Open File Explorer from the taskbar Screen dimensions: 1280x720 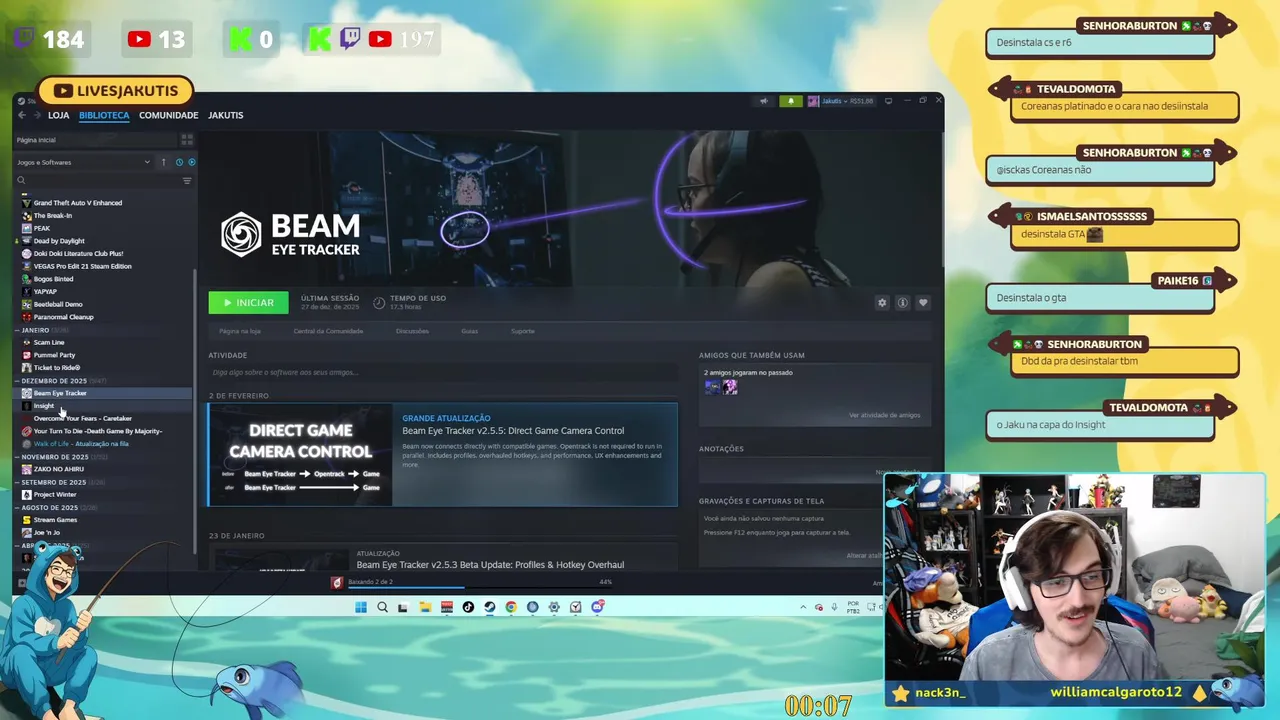click(x=425, y=607)
